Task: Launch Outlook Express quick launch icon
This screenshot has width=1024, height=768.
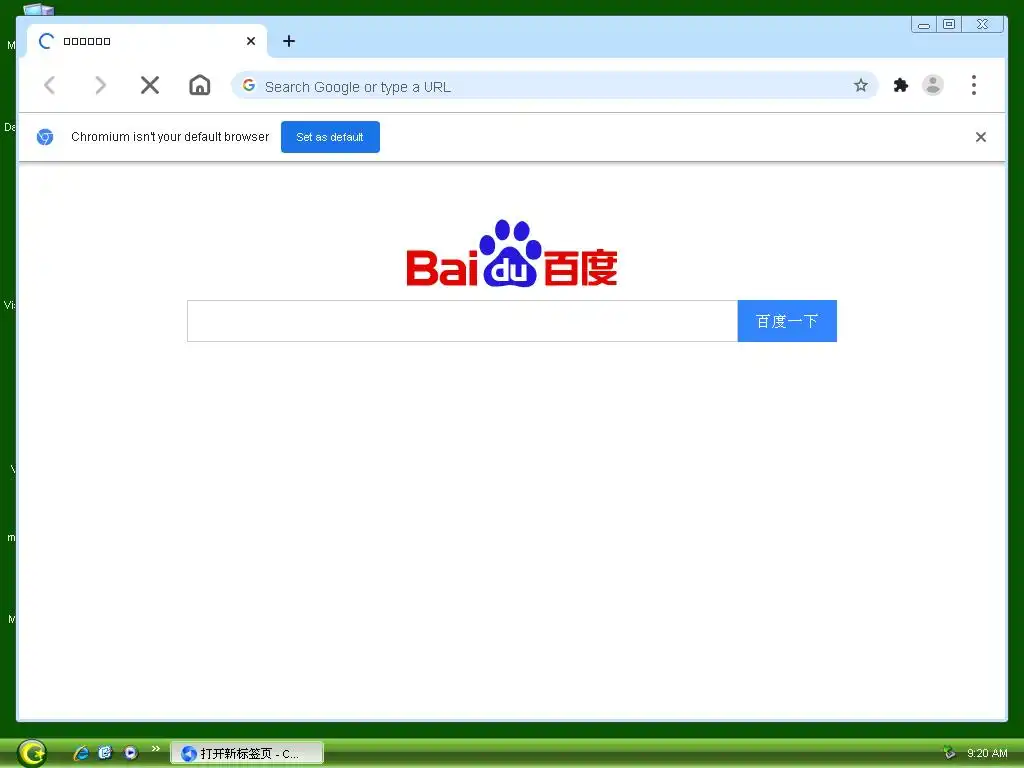Action: click(105, 753)
